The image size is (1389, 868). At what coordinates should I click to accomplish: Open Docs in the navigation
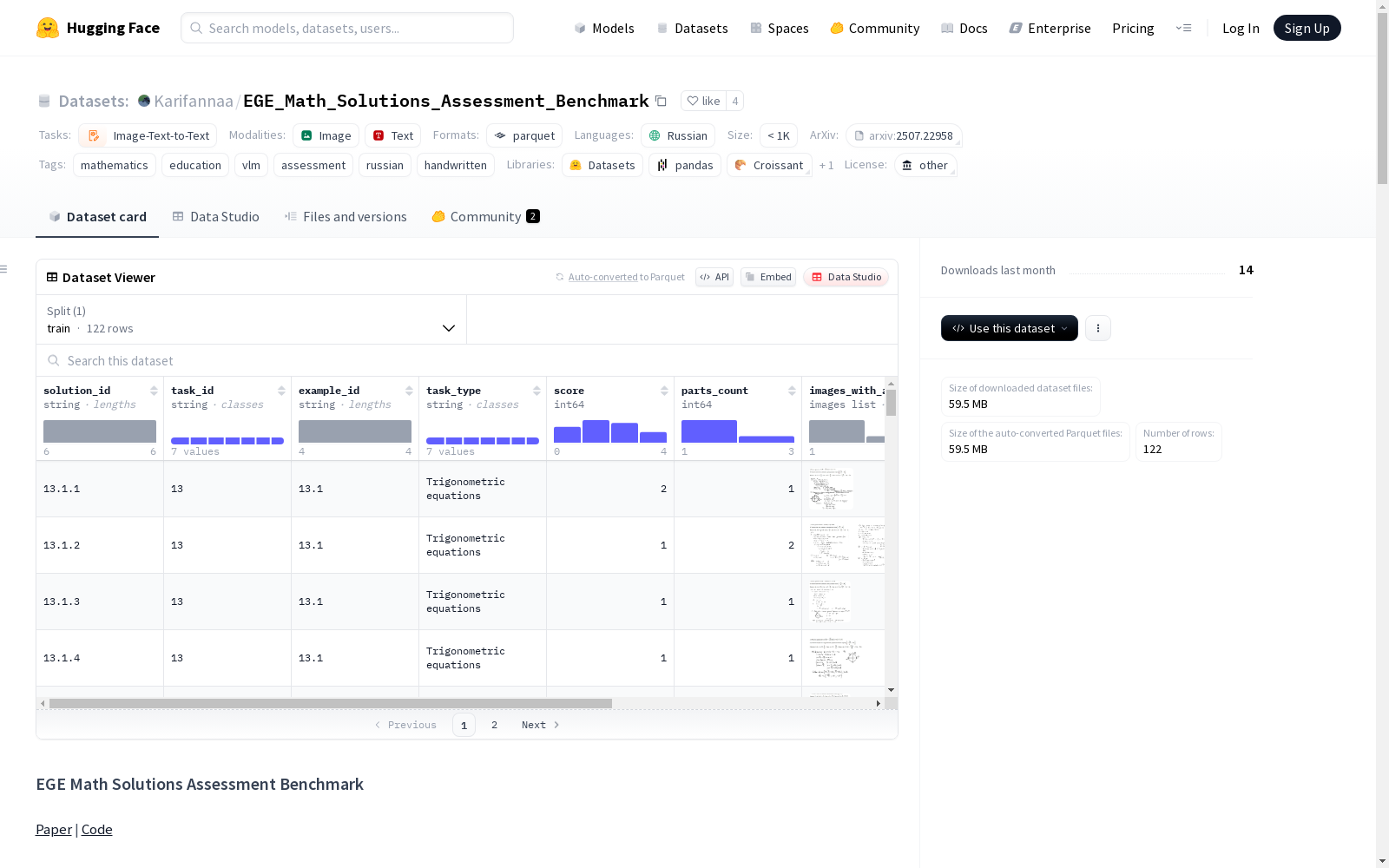[964, 28]
